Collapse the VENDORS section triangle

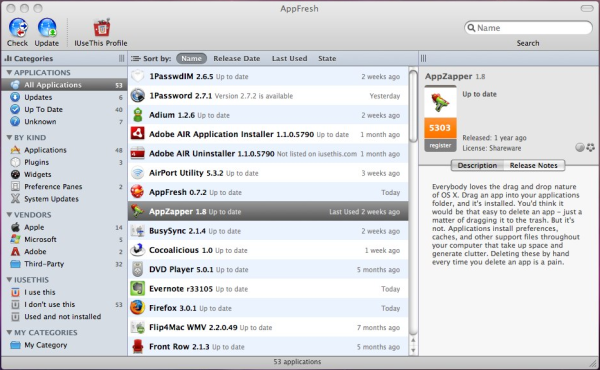9,215
